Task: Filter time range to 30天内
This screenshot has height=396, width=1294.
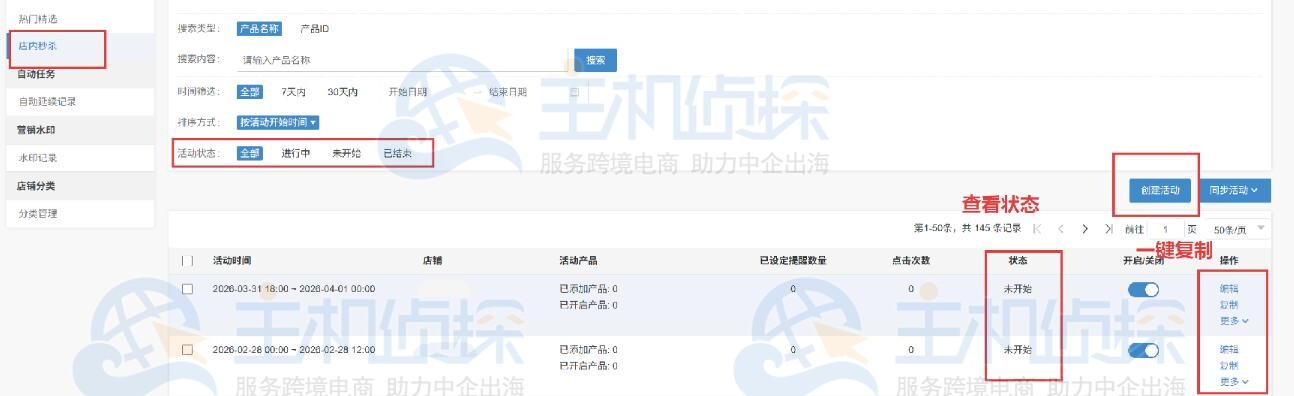Action: pyautogui.click(x=342, y=92)
